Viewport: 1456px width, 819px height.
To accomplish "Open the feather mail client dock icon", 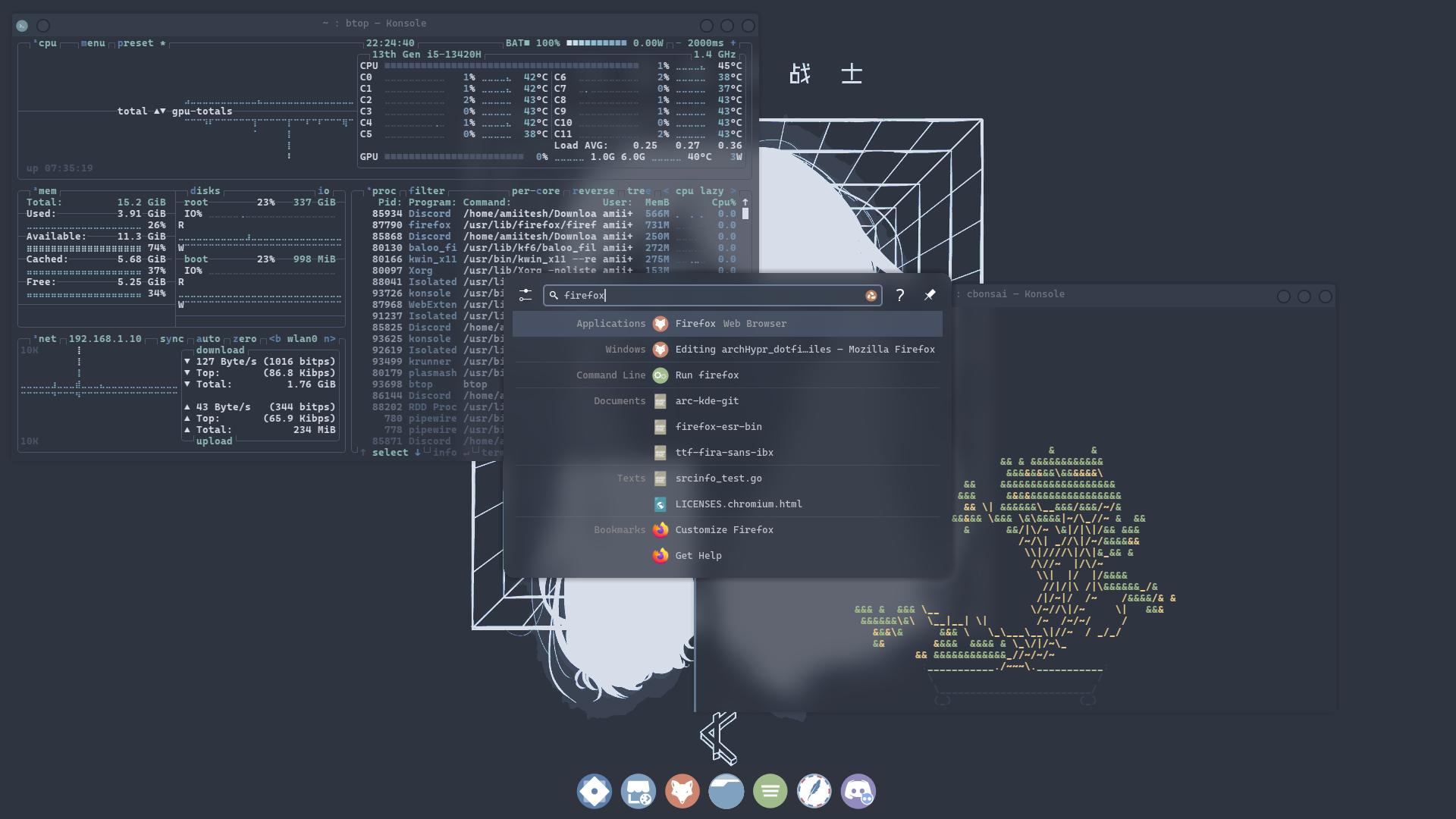I will pyautogui.click(x=814, y=792).
